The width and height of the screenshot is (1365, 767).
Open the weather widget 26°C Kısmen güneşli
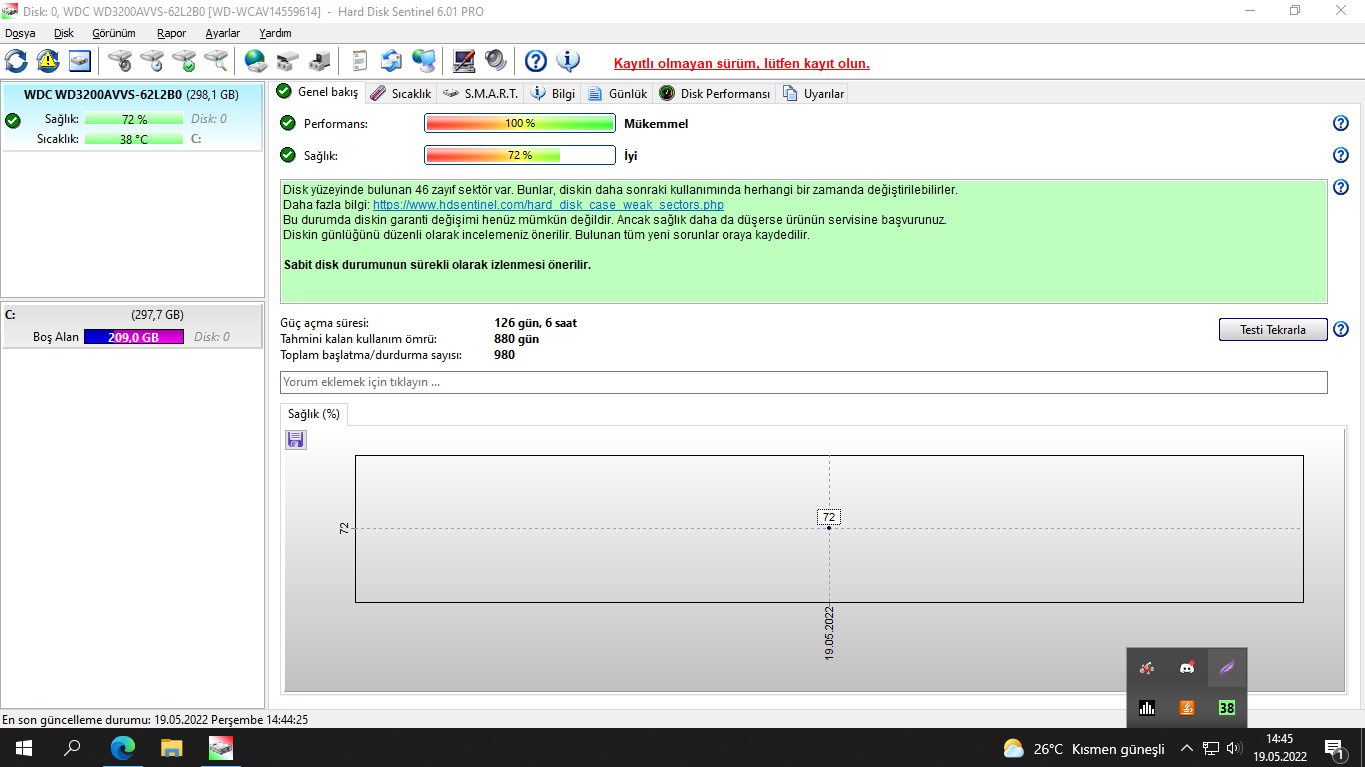pyautogui.click(x=1084, y=748)
